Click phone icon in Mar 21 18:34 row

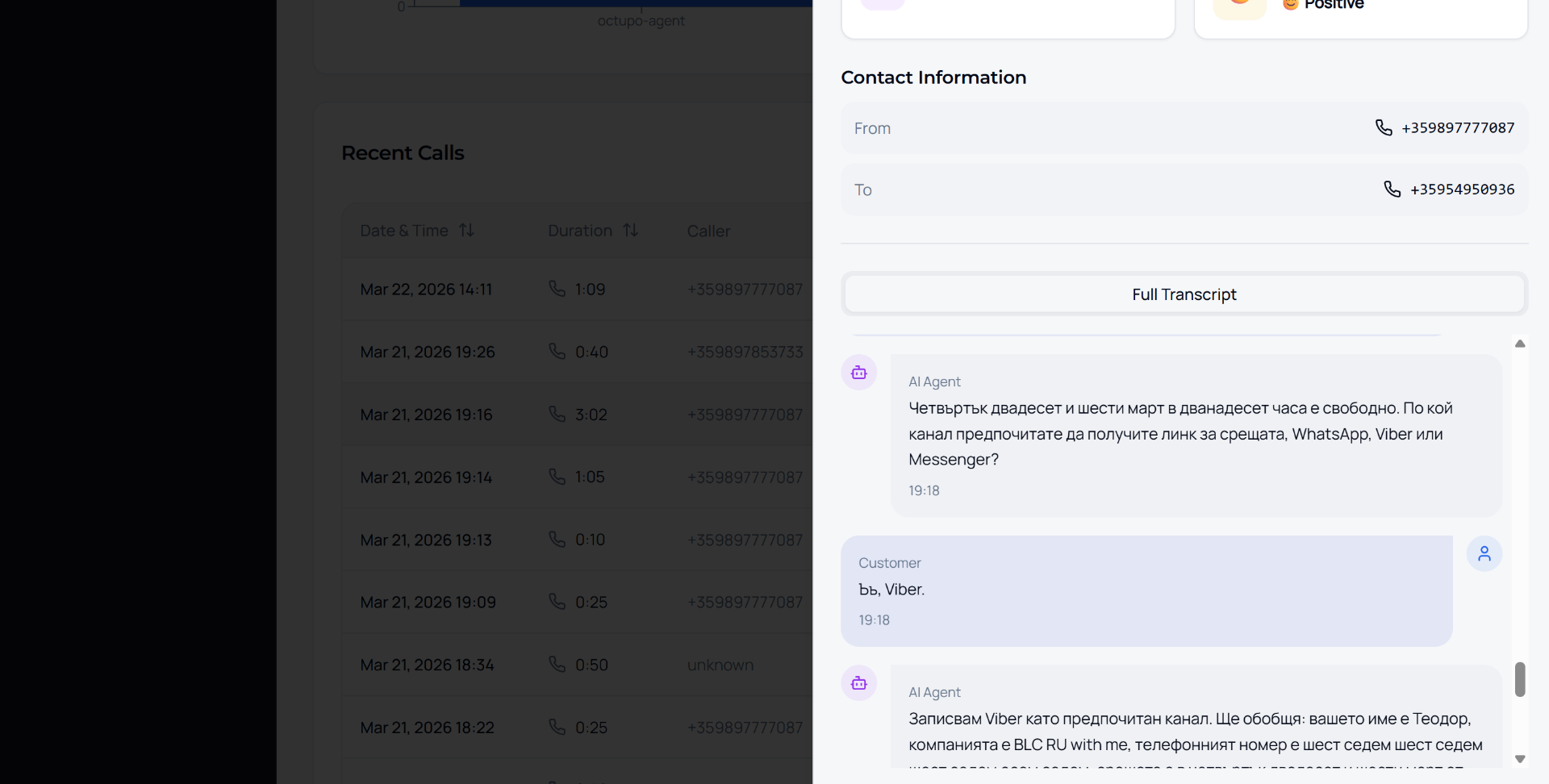557,664
